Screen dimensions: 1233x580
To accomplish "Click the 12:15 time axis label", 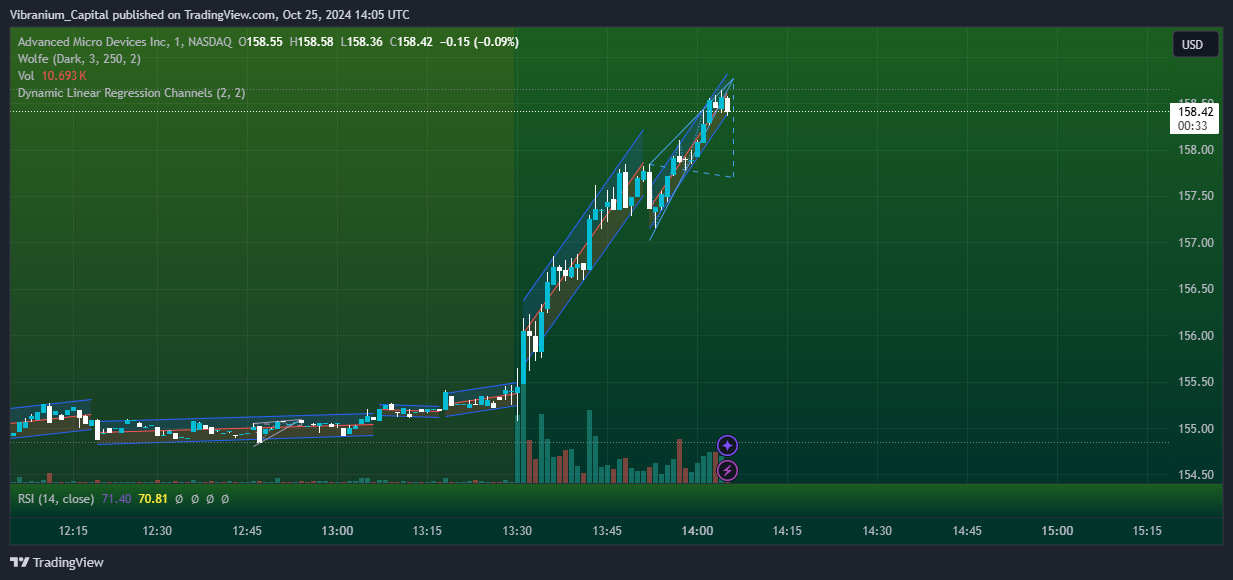I will 73,531.
